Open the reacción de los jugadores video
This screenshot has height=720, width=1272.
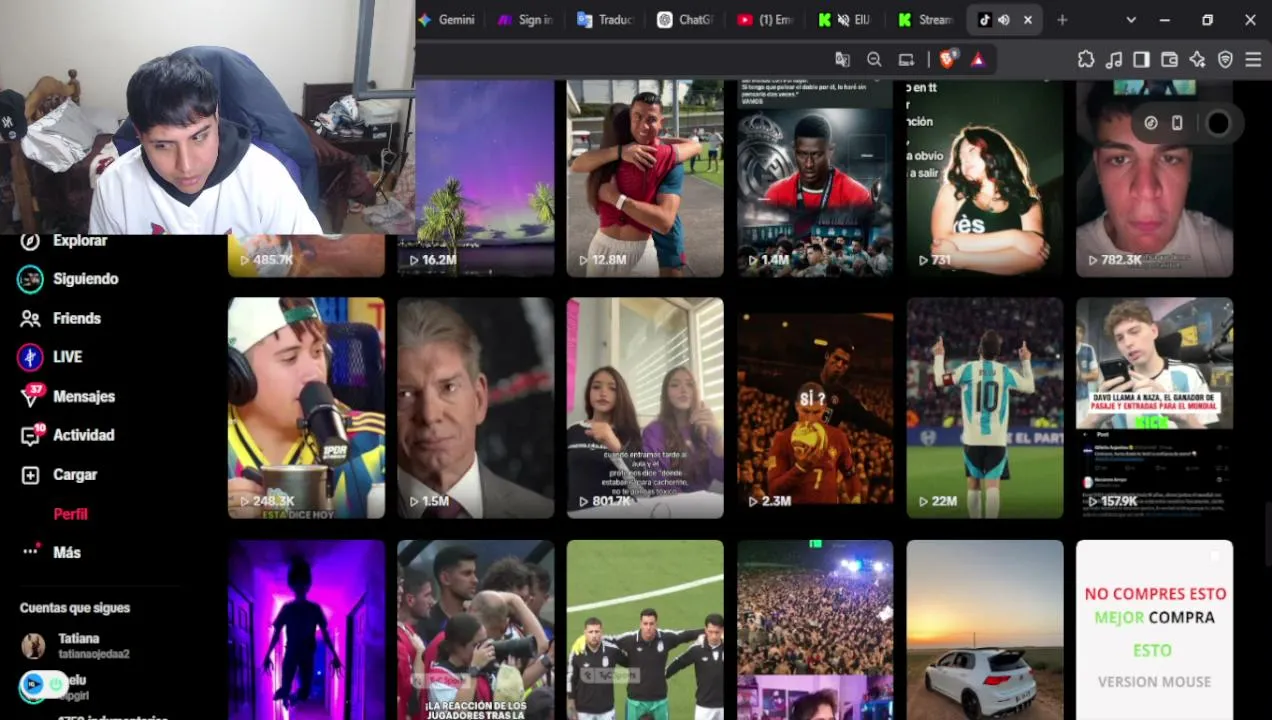pos(476,630)
